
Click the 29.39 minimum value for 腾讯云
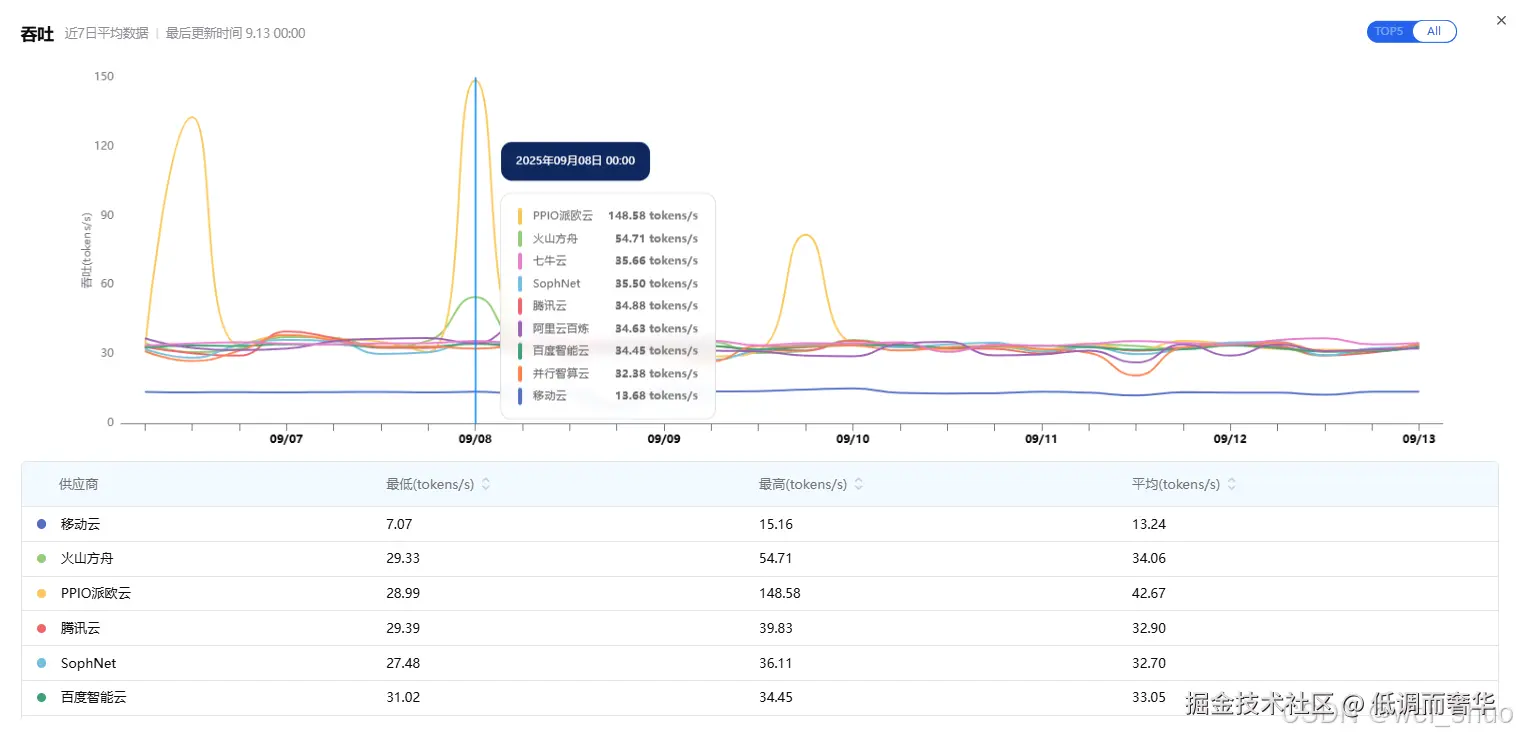[x=403, y=628]
